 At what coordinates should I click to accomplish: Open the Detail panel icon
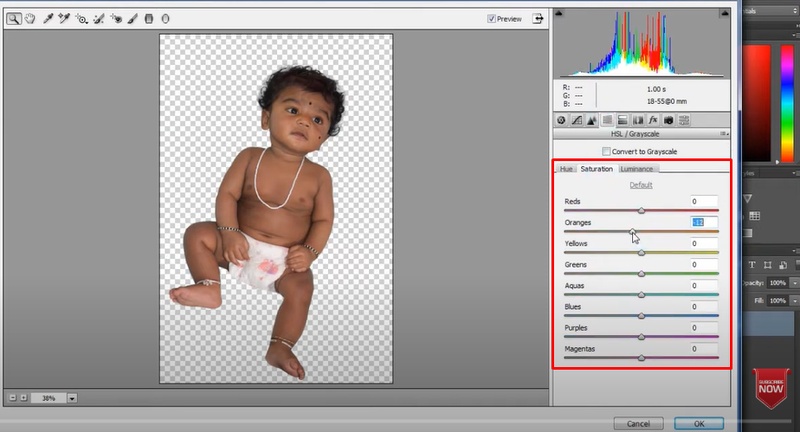[x=592, y=120]
